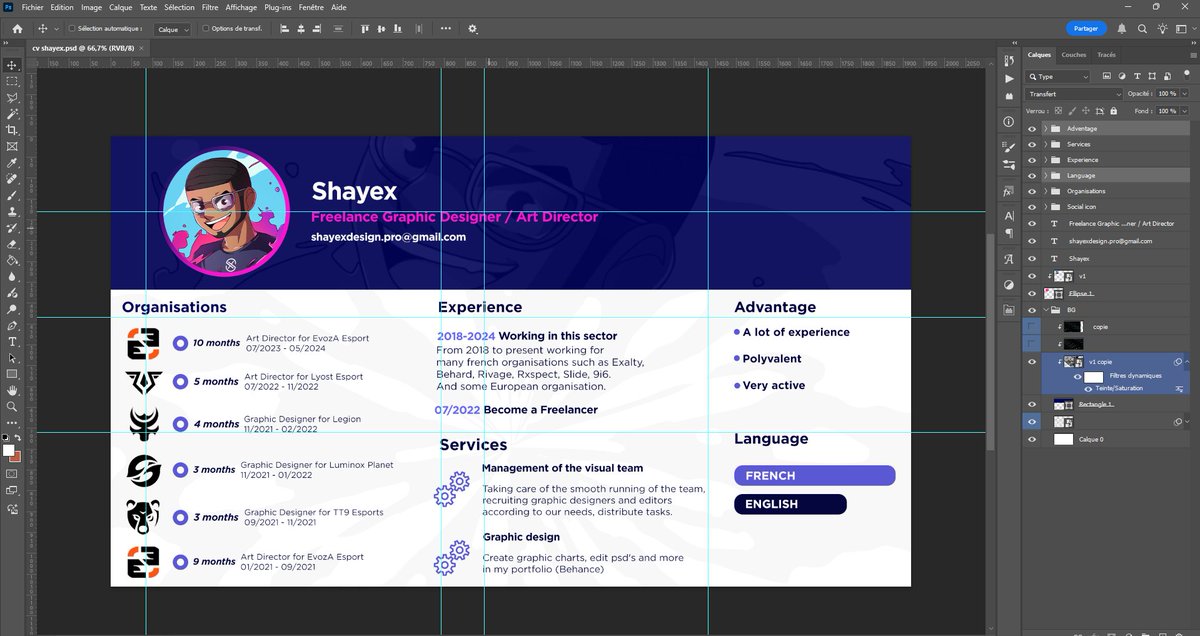The width and height of the screenshot is (1200, 636).
Task: Expand the Experience group
Action: (x=1045, y=160)
